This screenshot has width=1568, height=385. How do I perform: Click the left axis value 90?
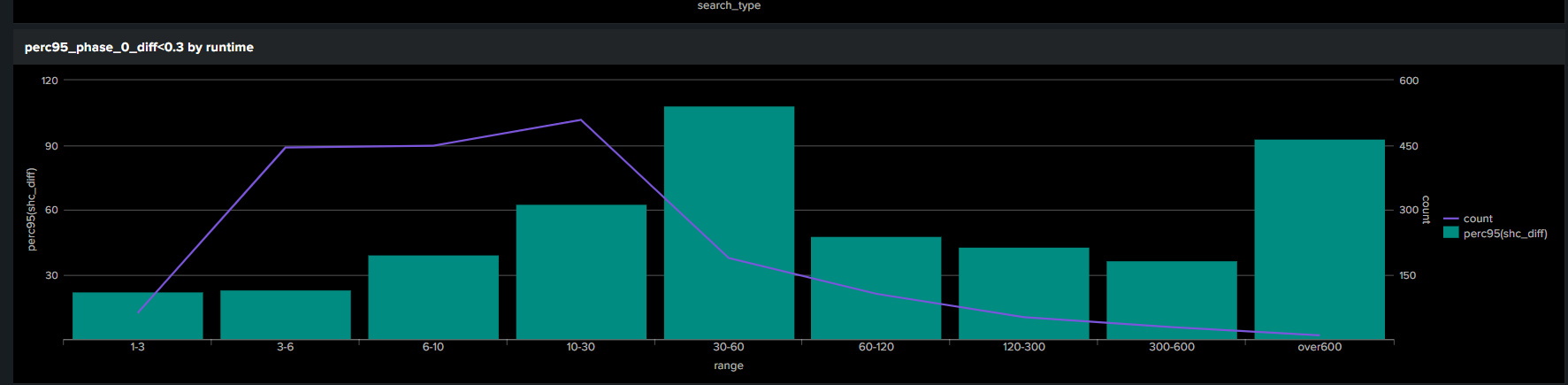coord(52,146)
